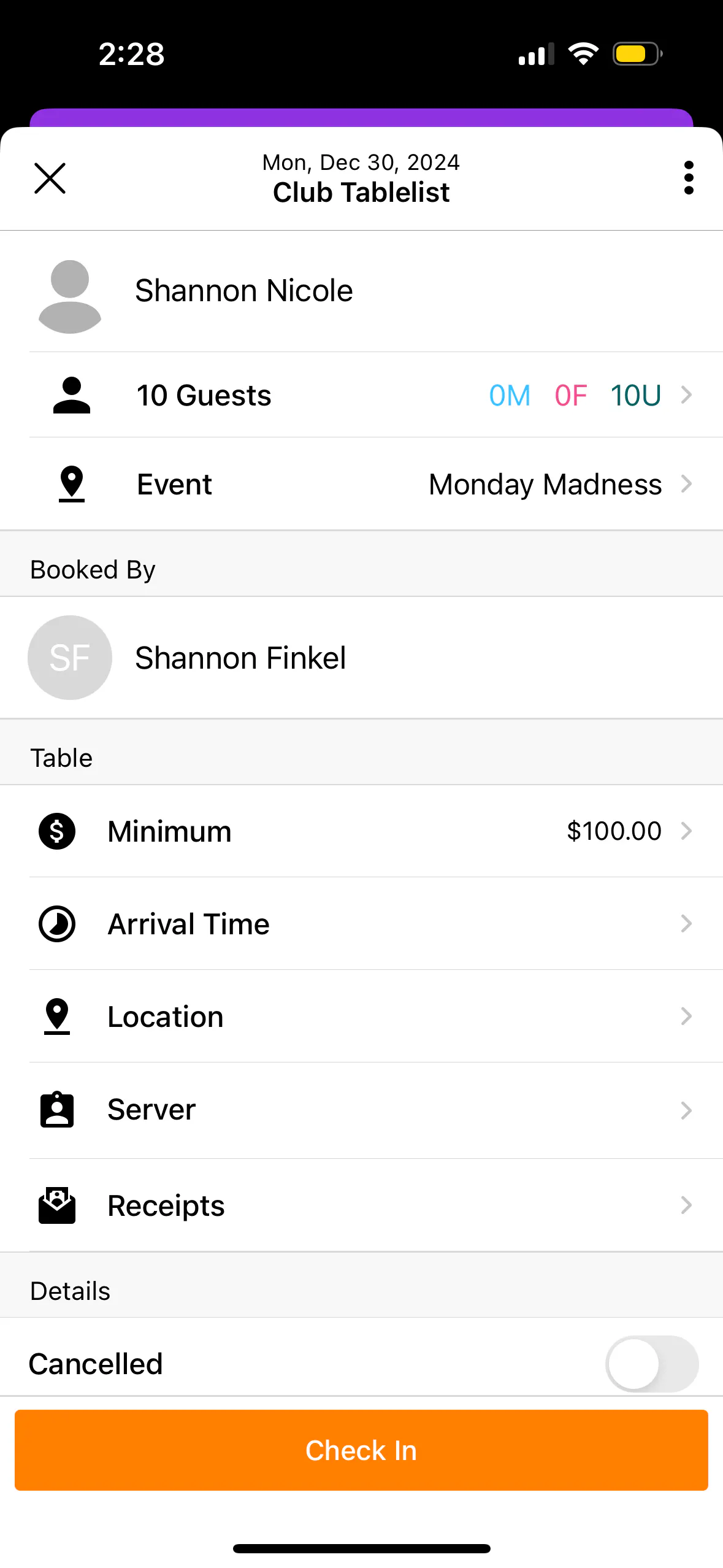Toggle the Cancelled switch
The image size is (723, 1568).
[651, 1364]
